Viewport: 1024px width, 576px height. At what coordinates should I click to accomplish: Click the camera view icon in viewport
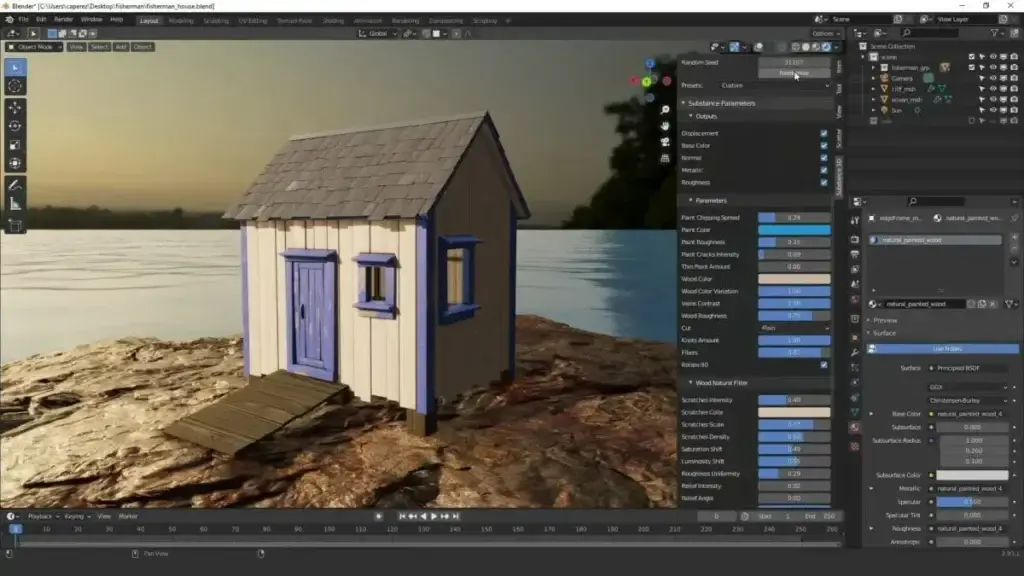665,141
